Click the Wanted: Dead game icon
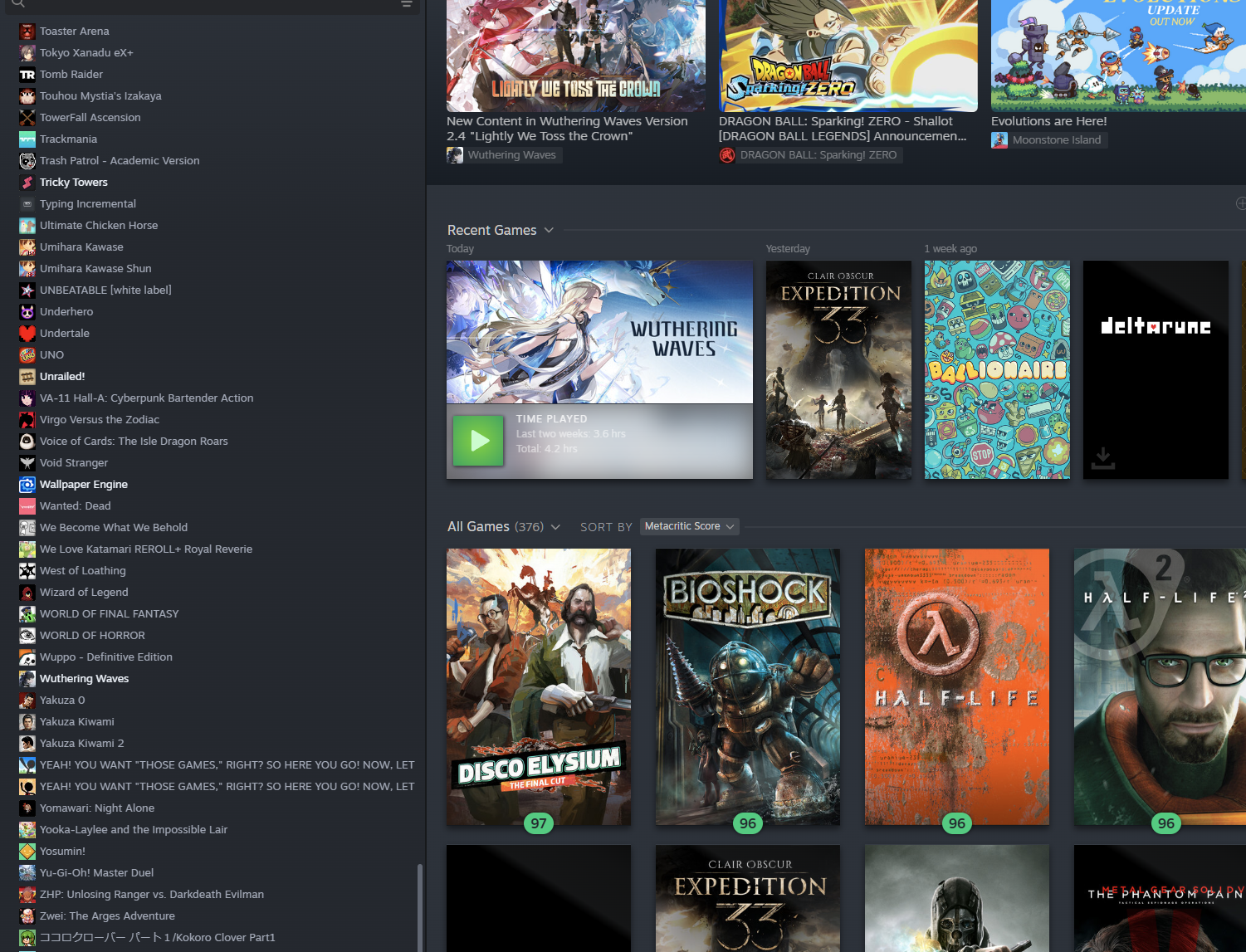Image resolution: width=1246 pixels, height=952 pixels. coord(27,506)
